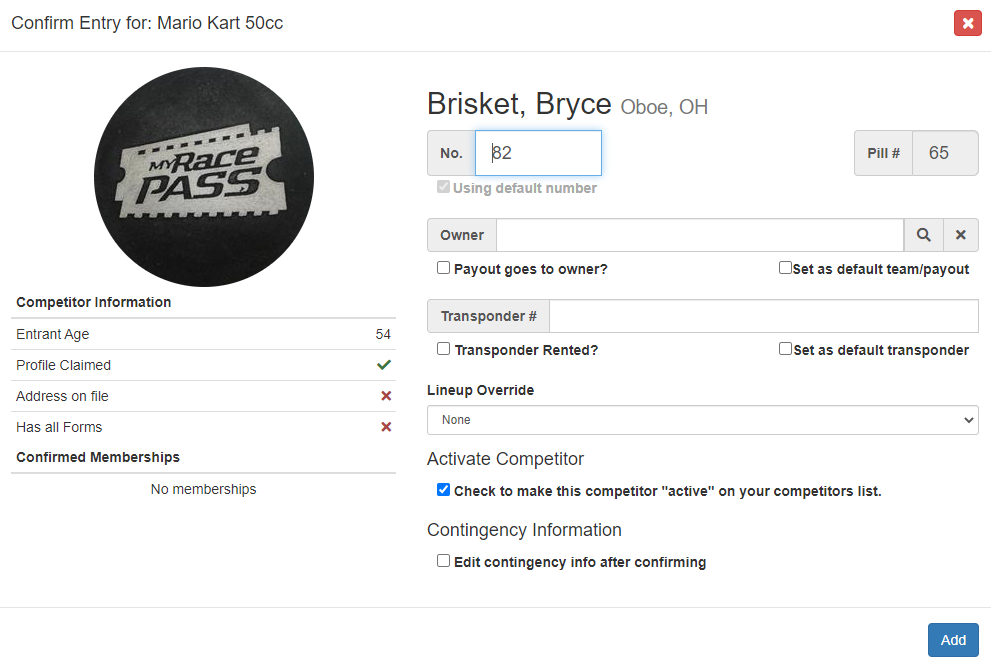Image resolution: width=991 pixels, height=670 pixels.
Task: Close dialog with red X button
Action: [967, 22]
